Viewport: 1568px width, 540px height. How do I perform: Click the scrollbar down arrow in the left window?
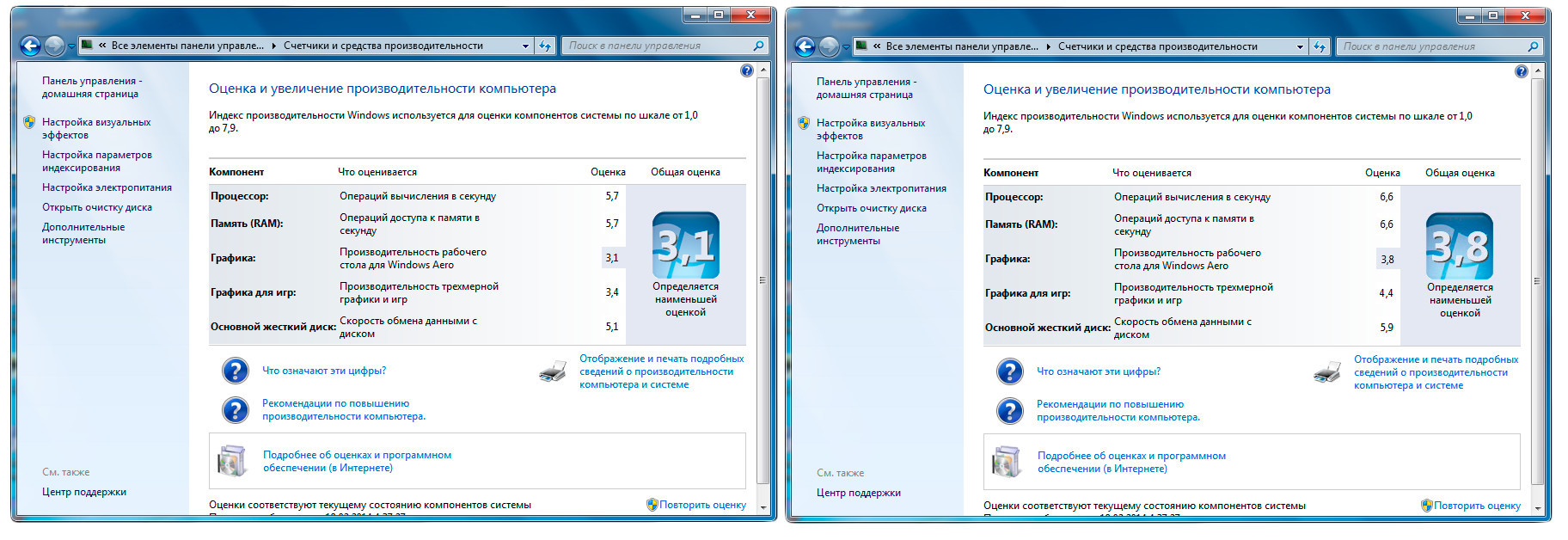click(x=763, y=508)
